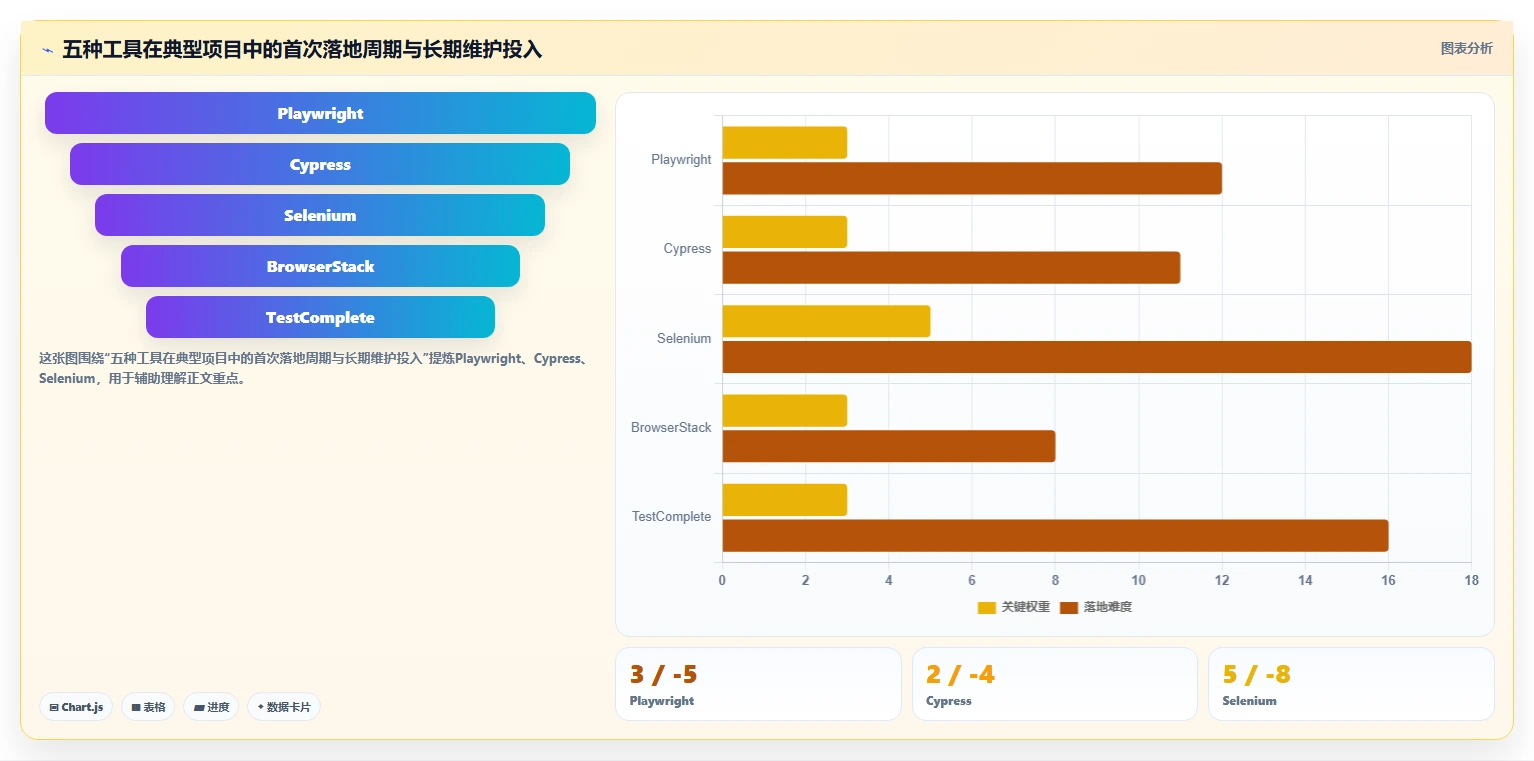Click the Selenium y-axis label

pyautogui.click(x=684, y=339)
